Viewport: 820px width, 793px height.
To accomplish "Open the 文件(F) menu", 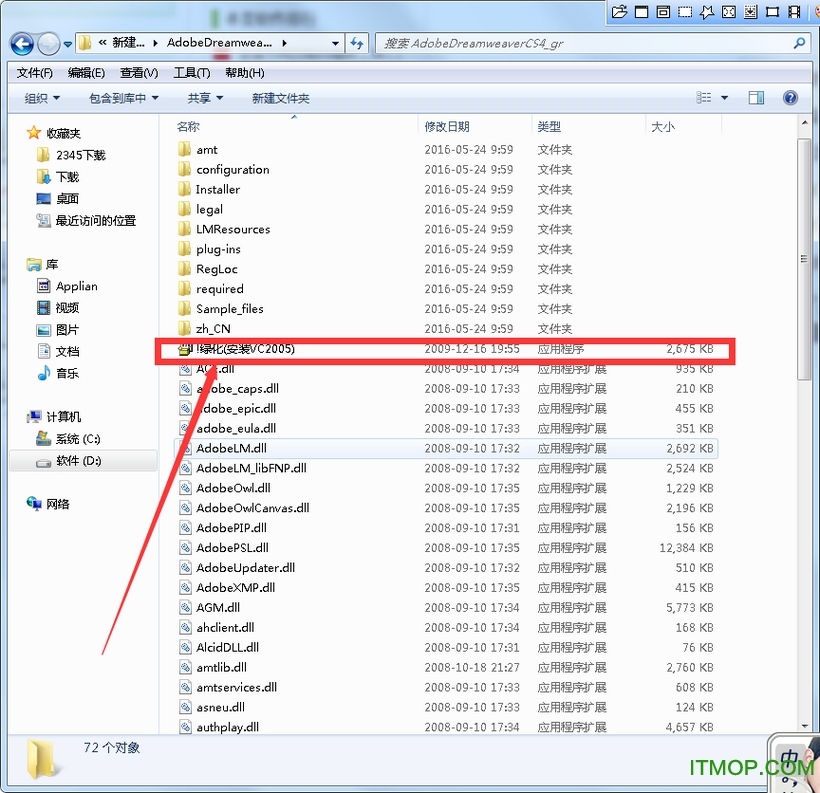I will [x=35, y=73].
